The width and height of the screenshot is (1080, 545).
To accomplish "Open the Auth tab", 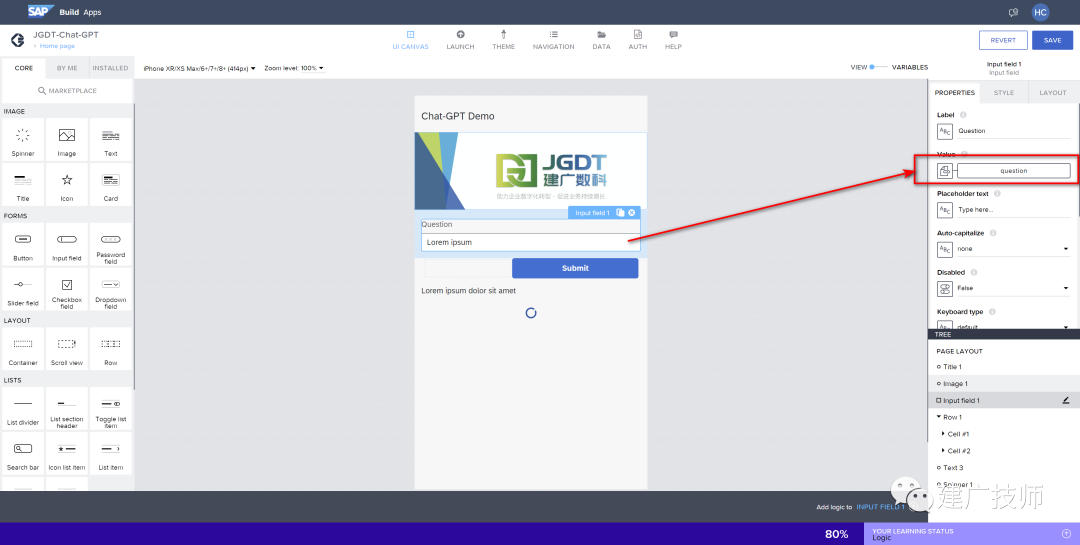I will click(x=638, y=40).
